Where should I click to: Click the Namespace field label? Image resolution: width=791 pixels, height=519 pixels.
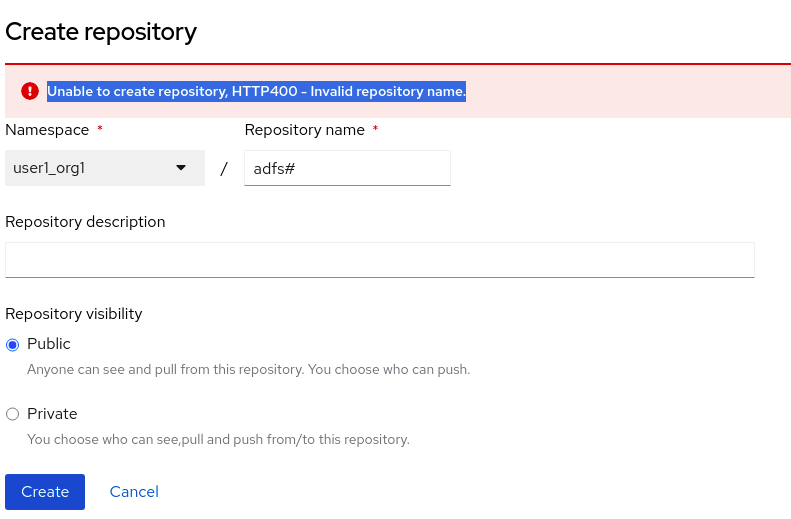pos(47,130)
